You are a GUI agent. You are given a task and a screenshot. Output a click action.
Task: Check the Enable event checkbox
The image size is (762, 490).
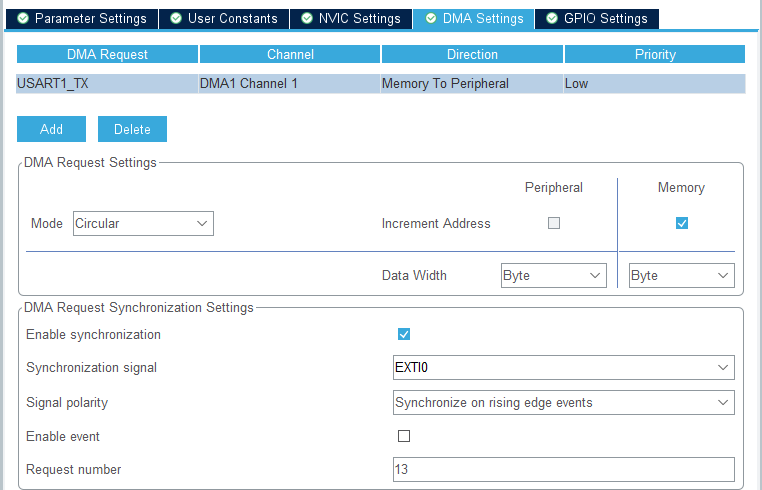click(404, 436)
